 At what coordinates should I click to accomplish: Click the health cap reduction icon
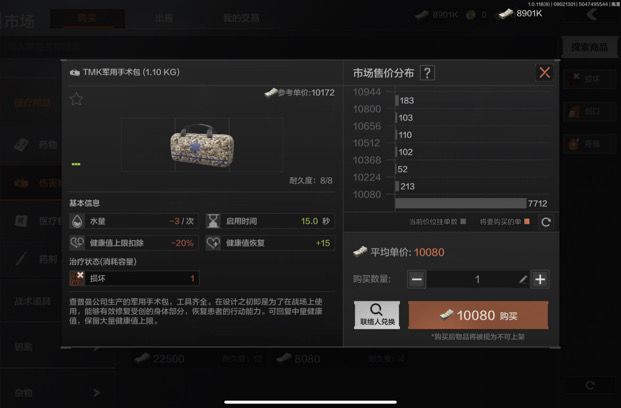point(77,243)
